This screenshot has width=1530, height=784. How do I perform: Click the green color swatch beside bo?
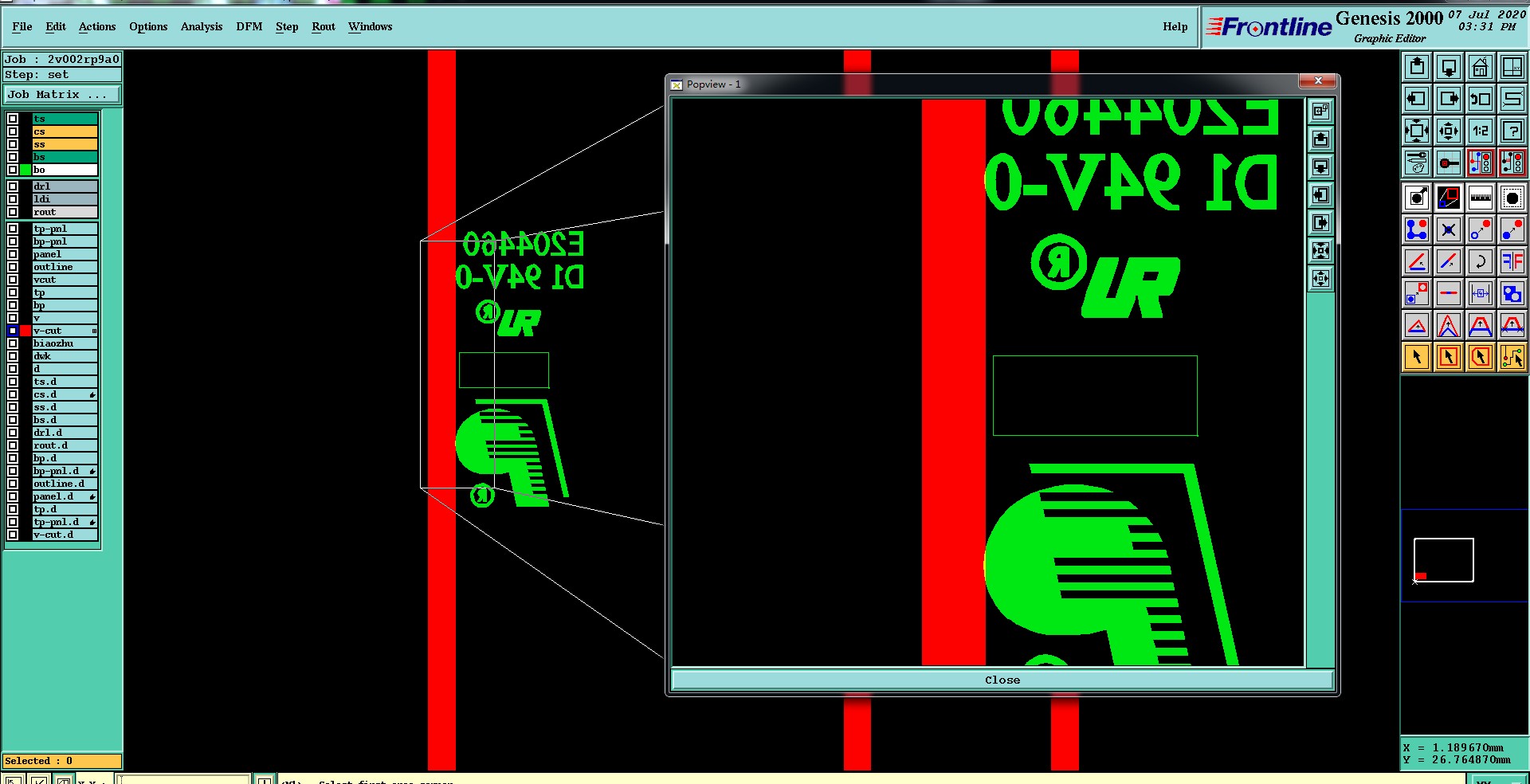(25, 170)
